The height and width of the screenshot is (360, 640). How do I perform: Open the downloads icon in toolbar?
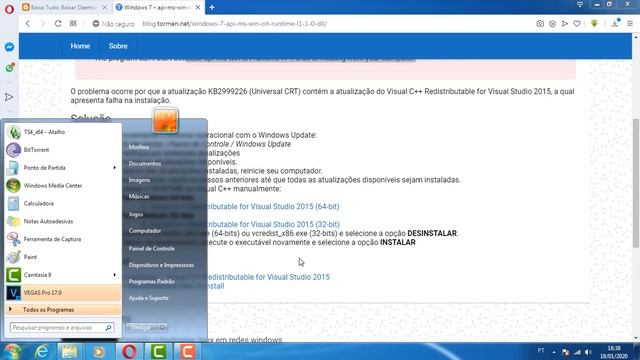(x=615, y=23)
